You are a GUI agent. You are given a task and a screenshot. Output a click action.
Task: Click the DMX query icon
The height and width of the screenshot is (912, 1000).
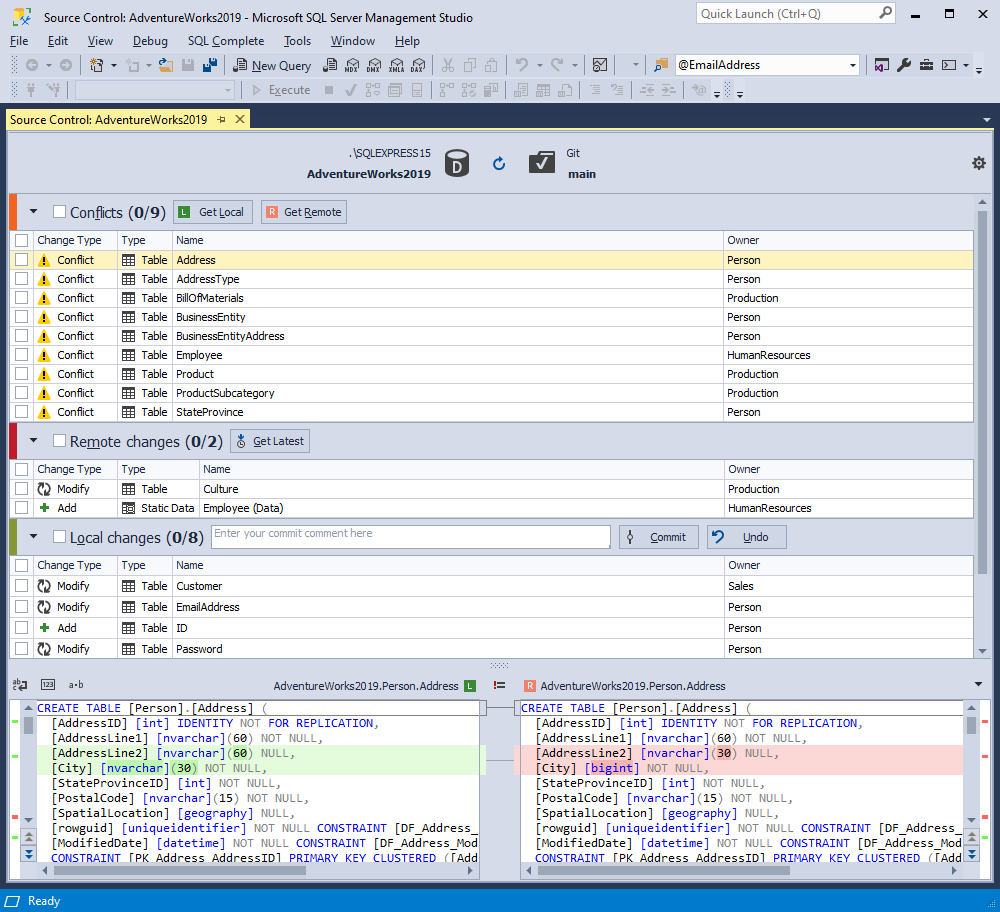click(x=374, y=65)
